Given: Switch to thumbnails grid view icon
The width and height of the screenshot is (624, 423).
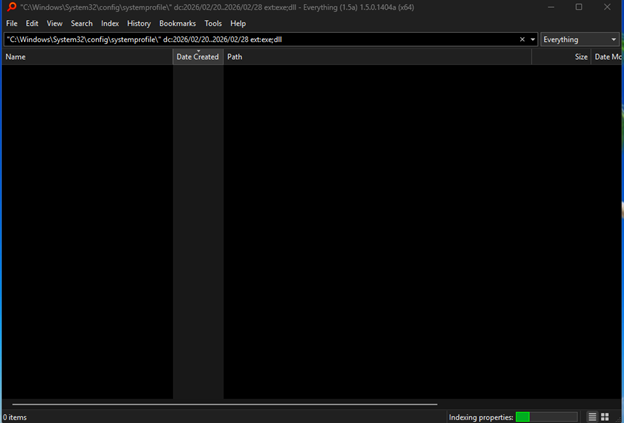Looking at the screenshot, I should (605, 416).
